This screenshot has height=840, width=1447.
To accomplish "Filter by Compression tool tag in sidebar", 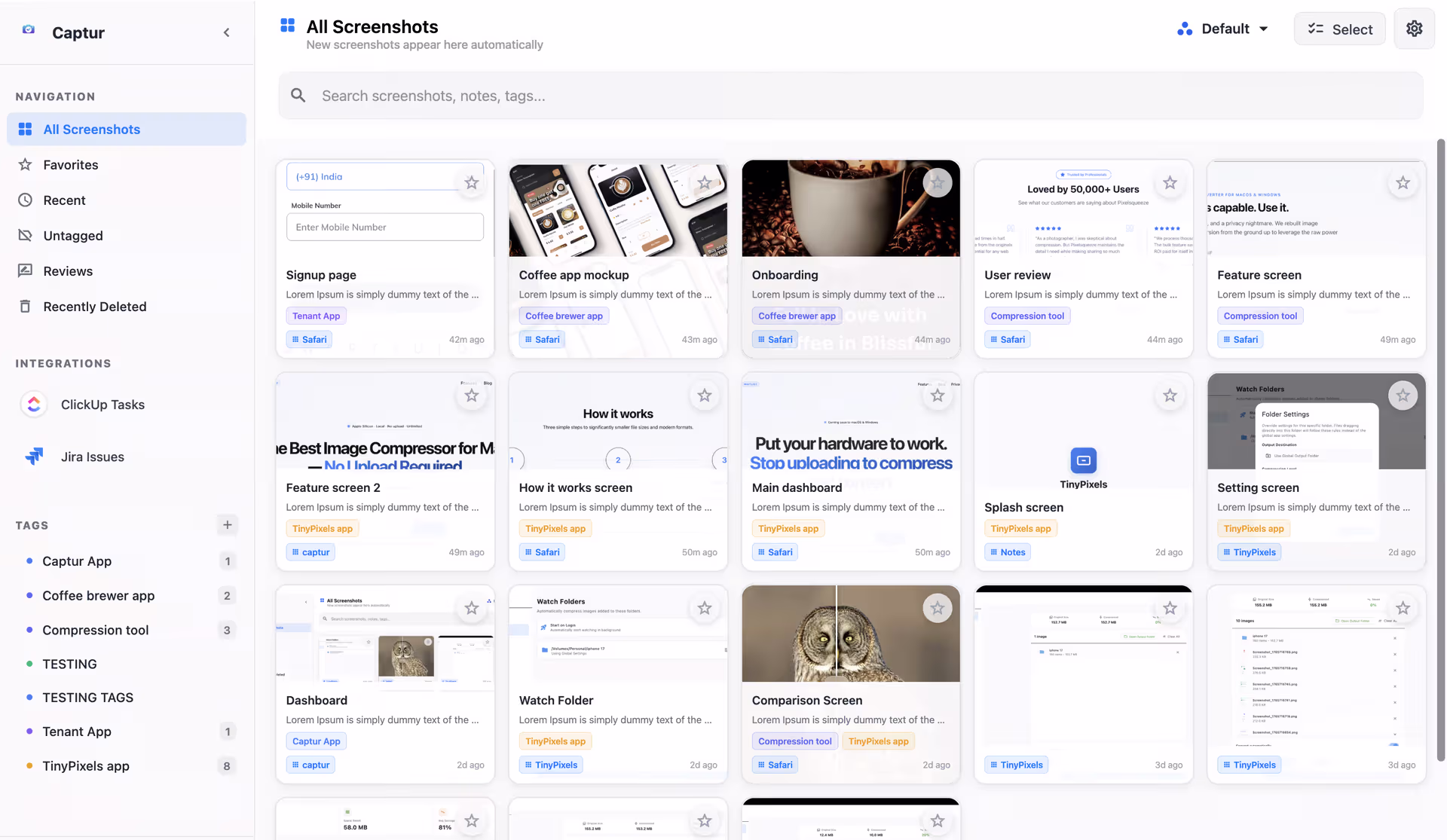I will 127,629.
